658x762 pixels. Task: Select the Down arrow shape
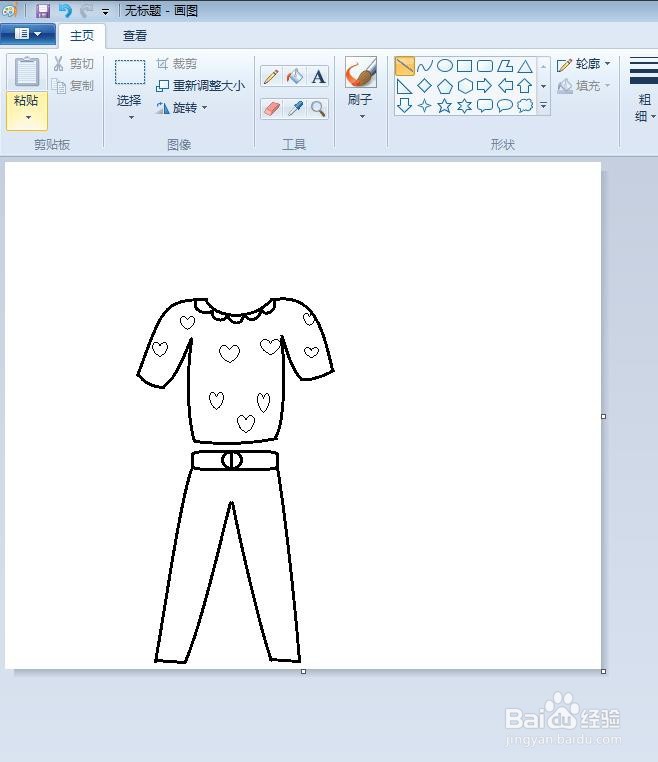404,105
